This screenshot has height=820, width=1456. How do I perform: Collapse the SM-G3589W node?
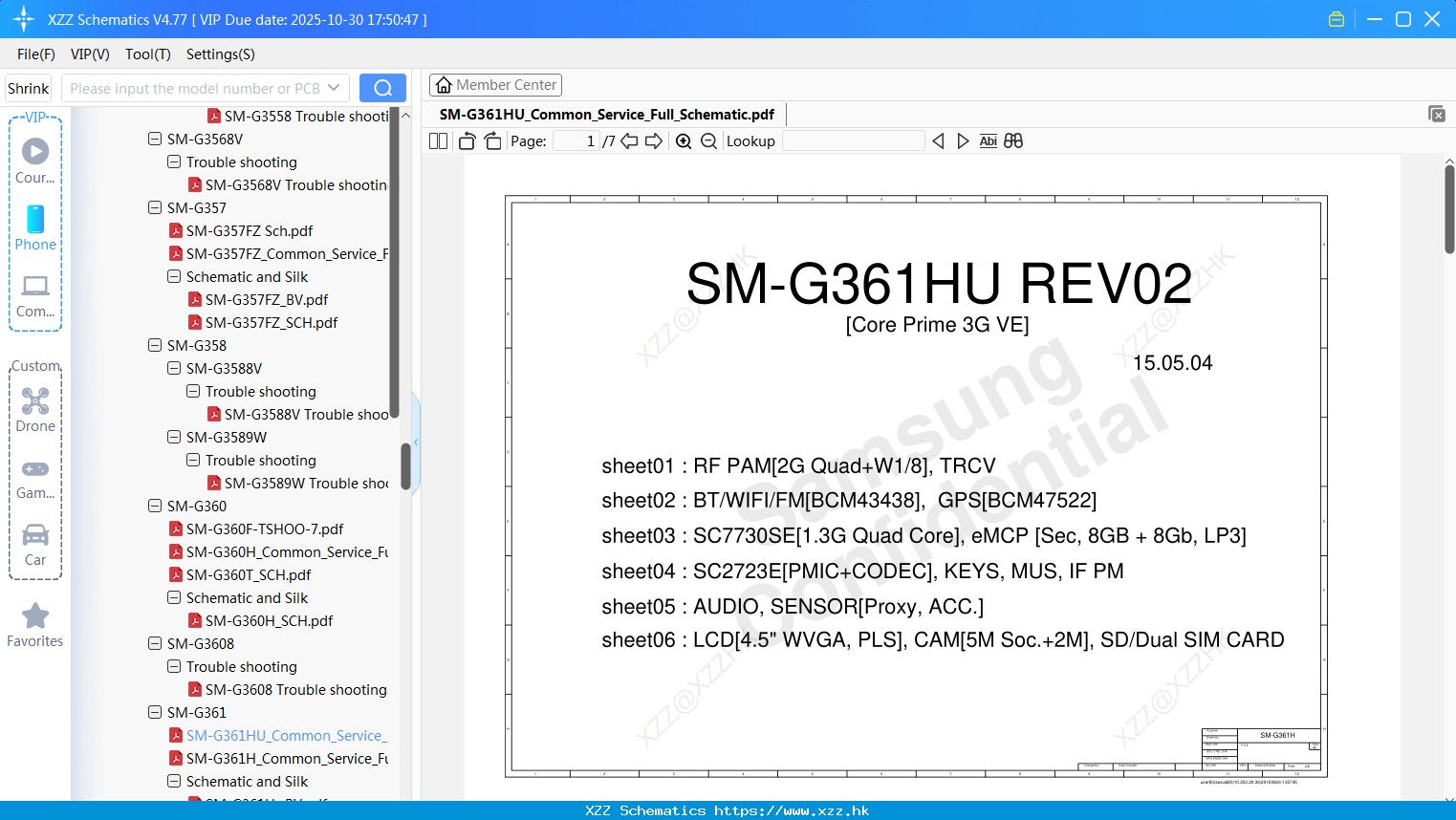(174, 437)
